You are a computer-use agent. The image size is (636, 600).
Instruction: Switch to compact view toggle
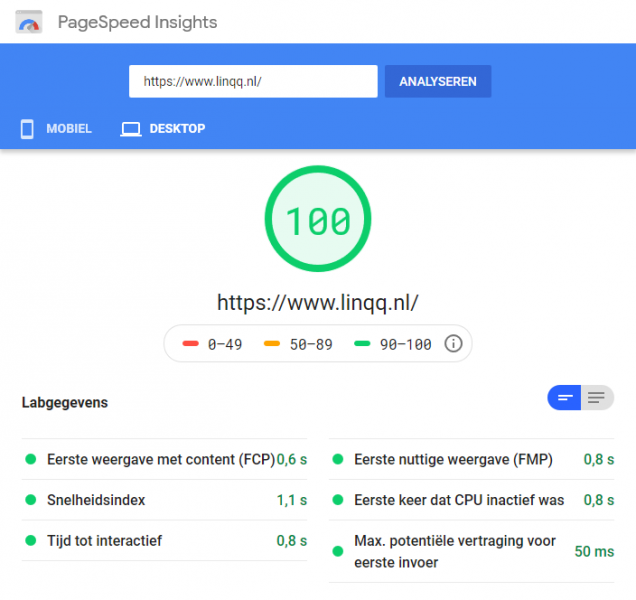(564, 398)
